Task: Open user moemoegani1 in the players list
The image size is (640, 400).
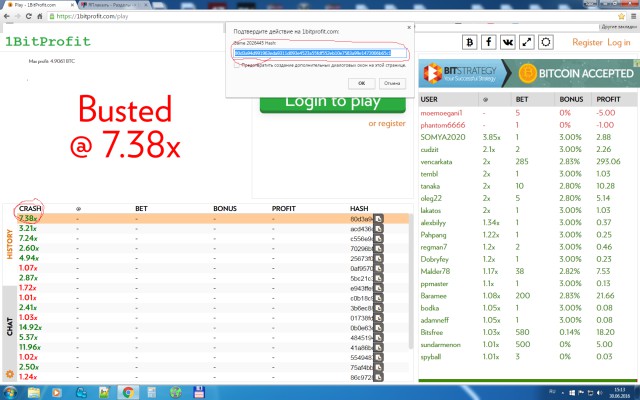Action: pyautogui.click(x=441, y=113)
